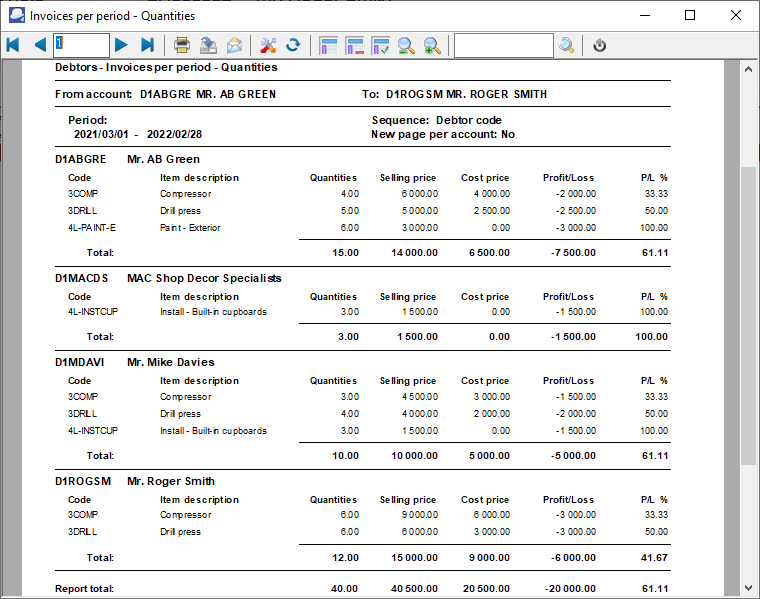The image size is (760, 599).
Task: Click 'MAC Shop Decor Specialists' debtor name
Action: (204, 278)
